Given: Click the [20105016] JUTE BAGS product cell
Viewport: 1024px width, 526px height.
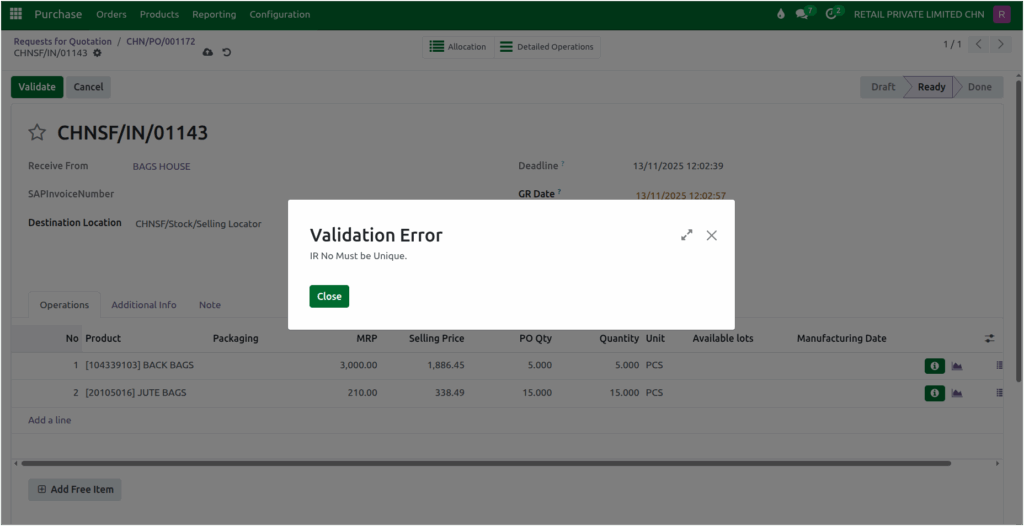Looking at the screenshot, I should 135,393.
